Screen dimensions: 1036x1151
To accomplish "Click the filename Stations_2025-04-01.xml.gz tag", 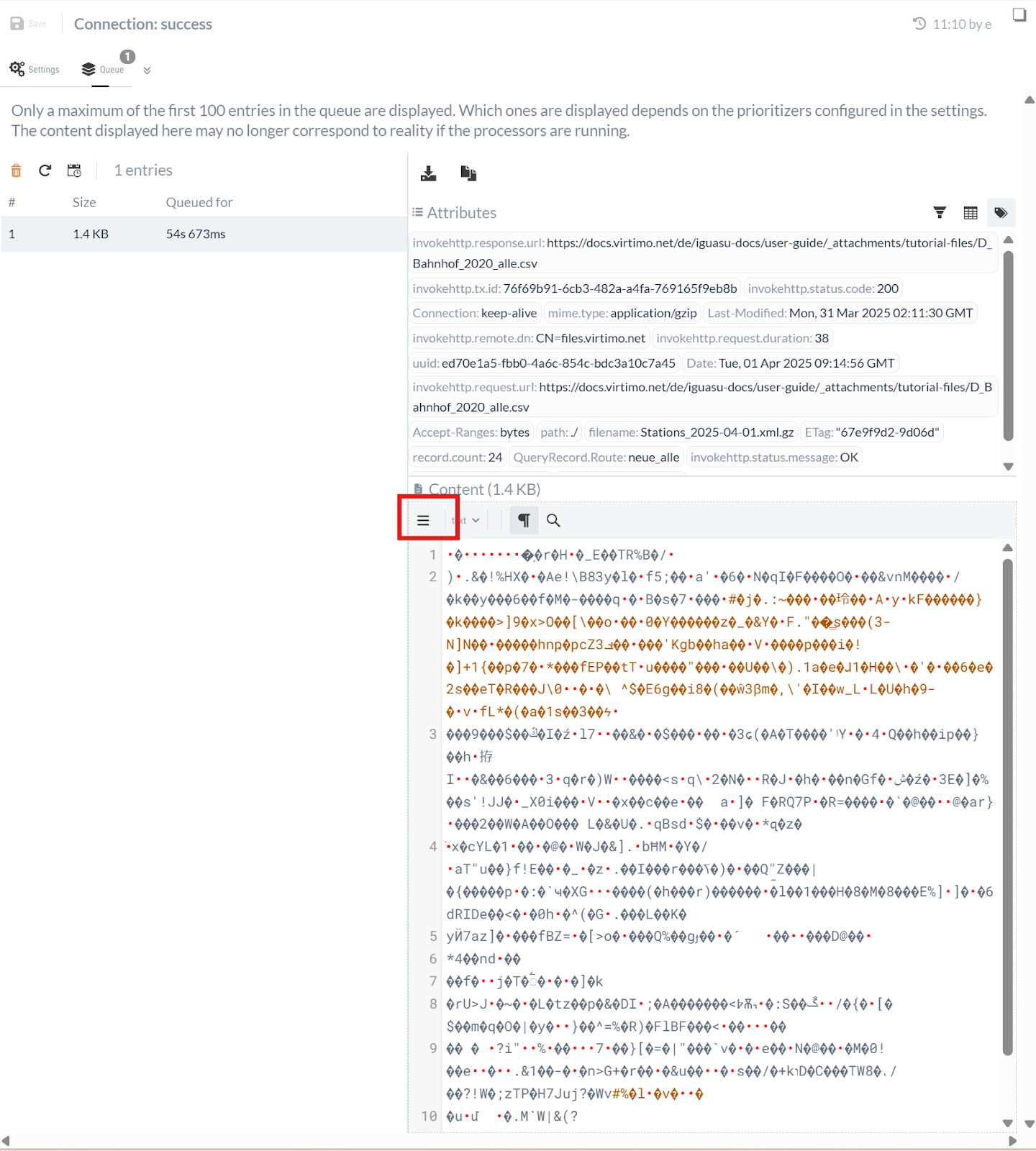I will (x=691, y=432).
